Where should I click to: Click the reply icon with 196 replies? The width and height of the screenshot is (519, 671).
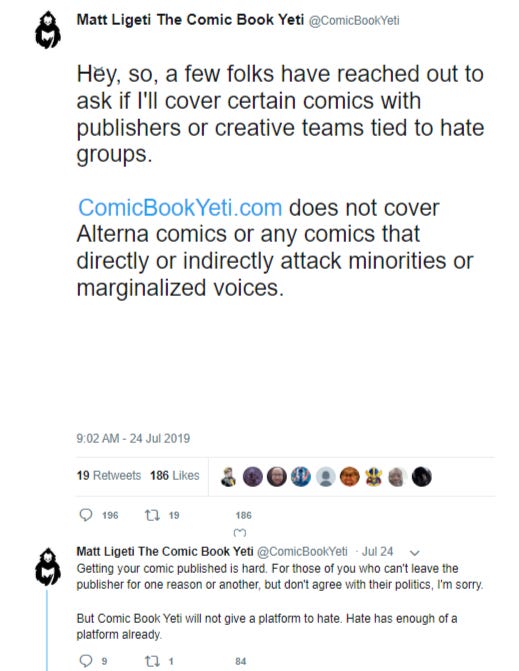click(x=86, y=514)
